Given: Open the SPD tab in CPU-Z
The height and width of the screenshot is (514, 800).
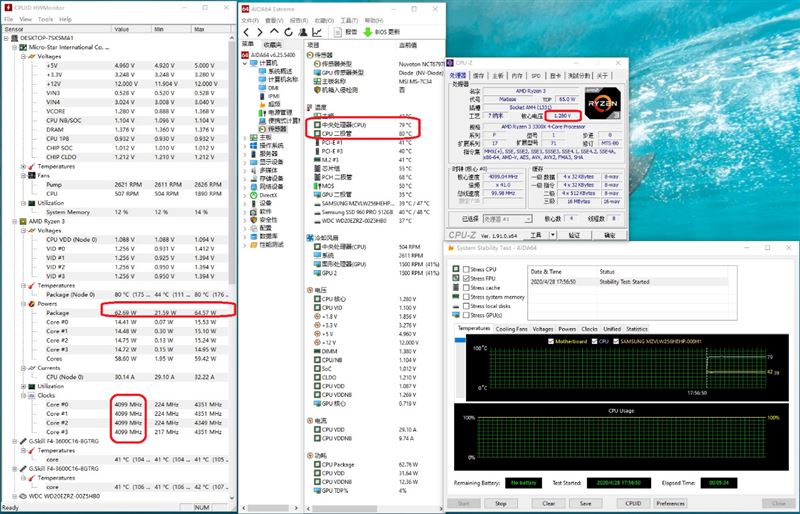Looking at the screenshot, I should point(536,76).
